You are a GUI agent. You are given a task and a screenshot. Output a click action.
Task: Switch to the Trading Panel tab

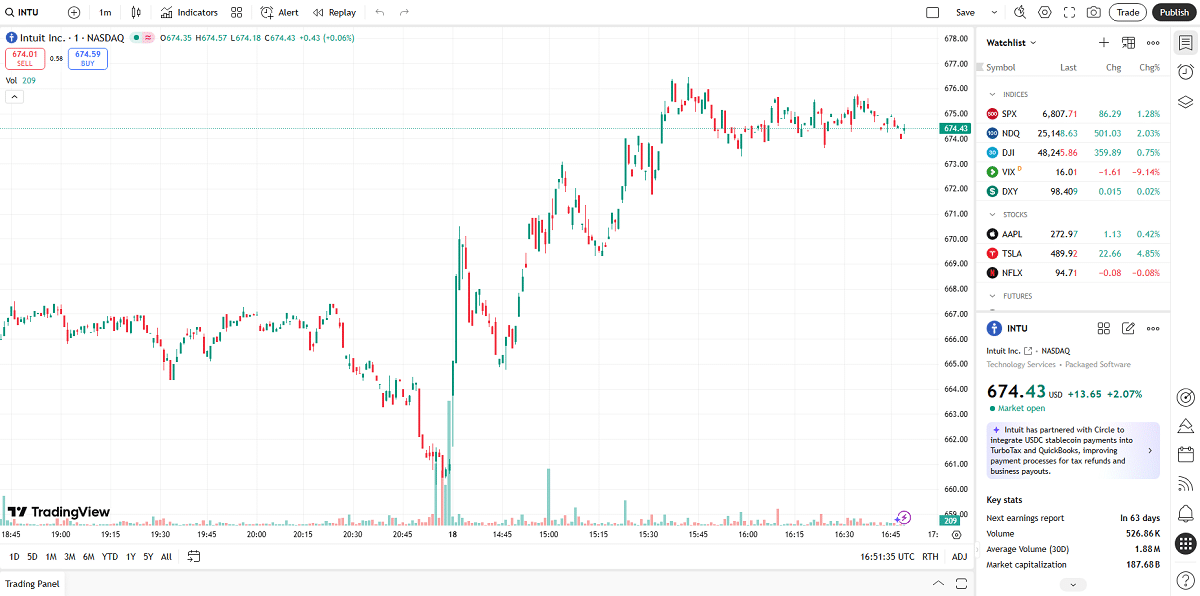32,583
